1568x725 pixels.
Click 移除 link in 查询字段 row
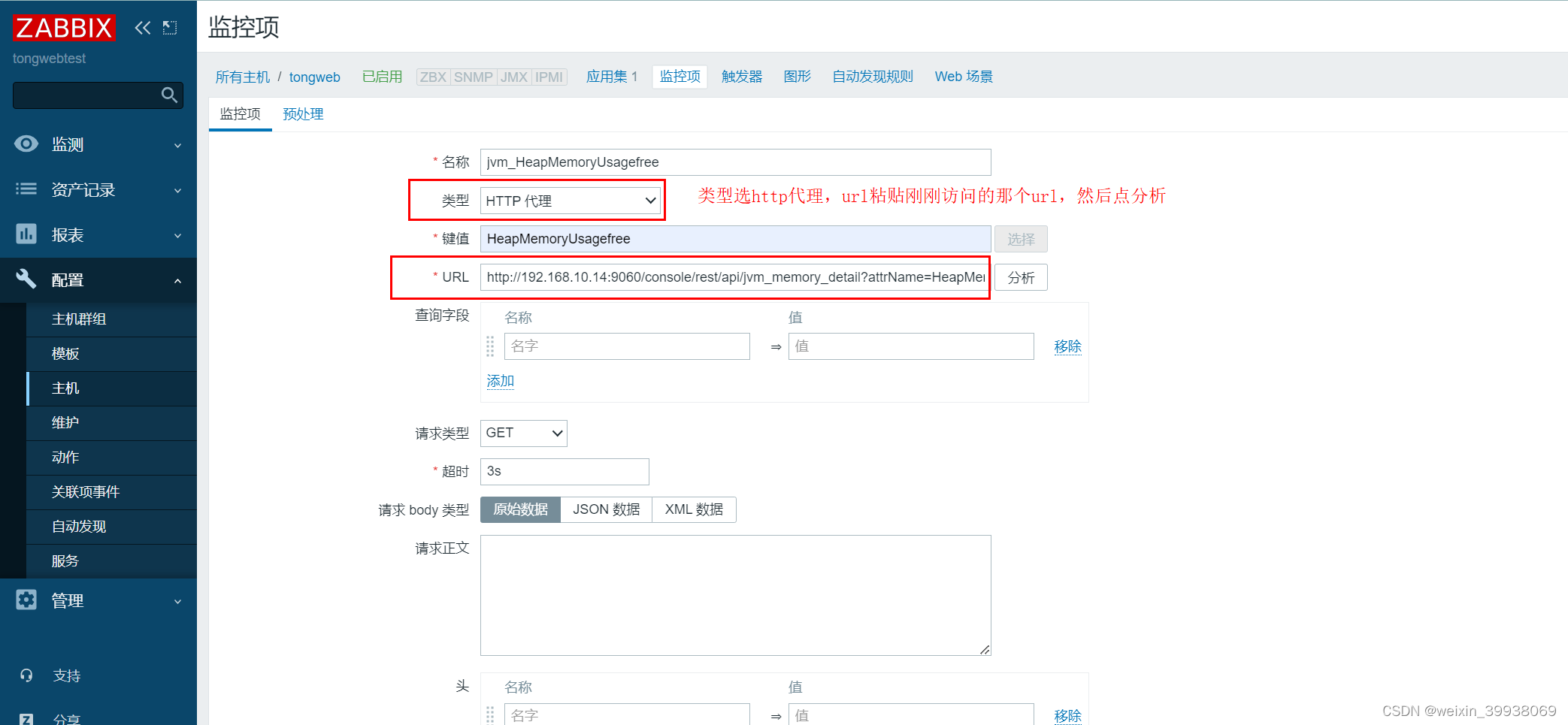tap(1067, 346)
